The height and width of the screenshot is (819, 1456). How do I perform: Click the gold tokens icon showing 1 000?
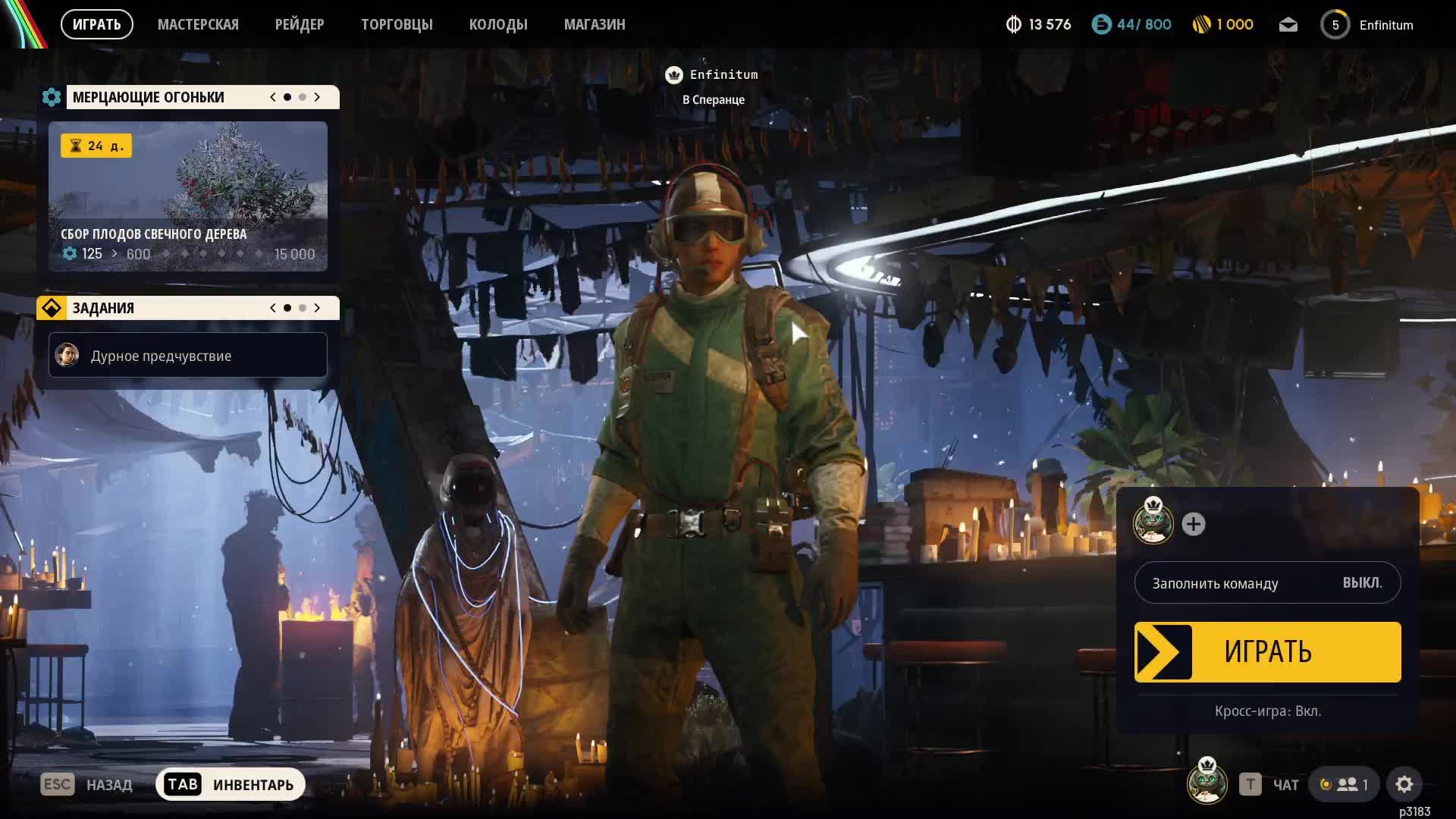click(1201, 25)
